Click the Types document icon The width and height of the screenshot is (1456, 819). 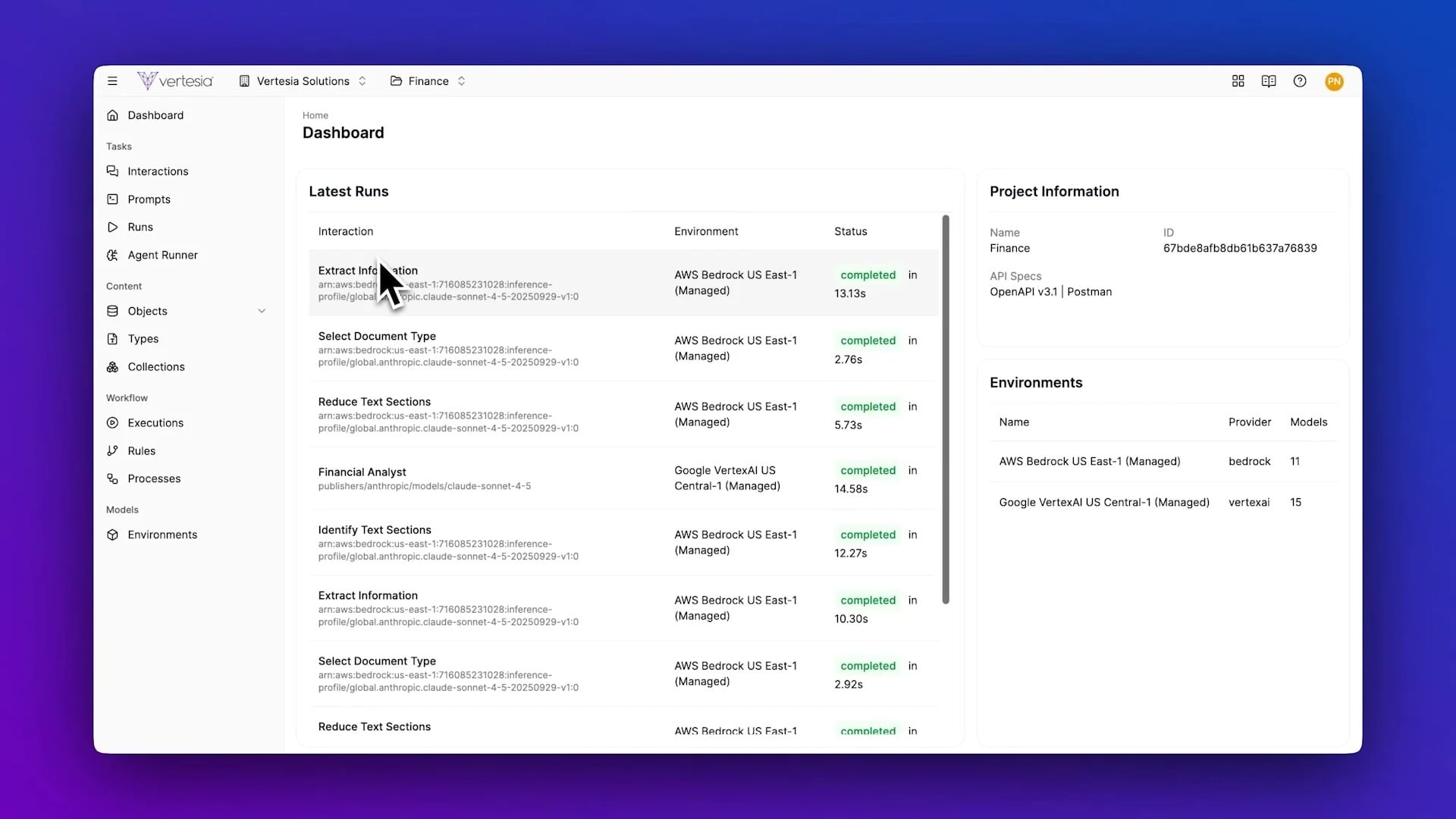point(112,339)
